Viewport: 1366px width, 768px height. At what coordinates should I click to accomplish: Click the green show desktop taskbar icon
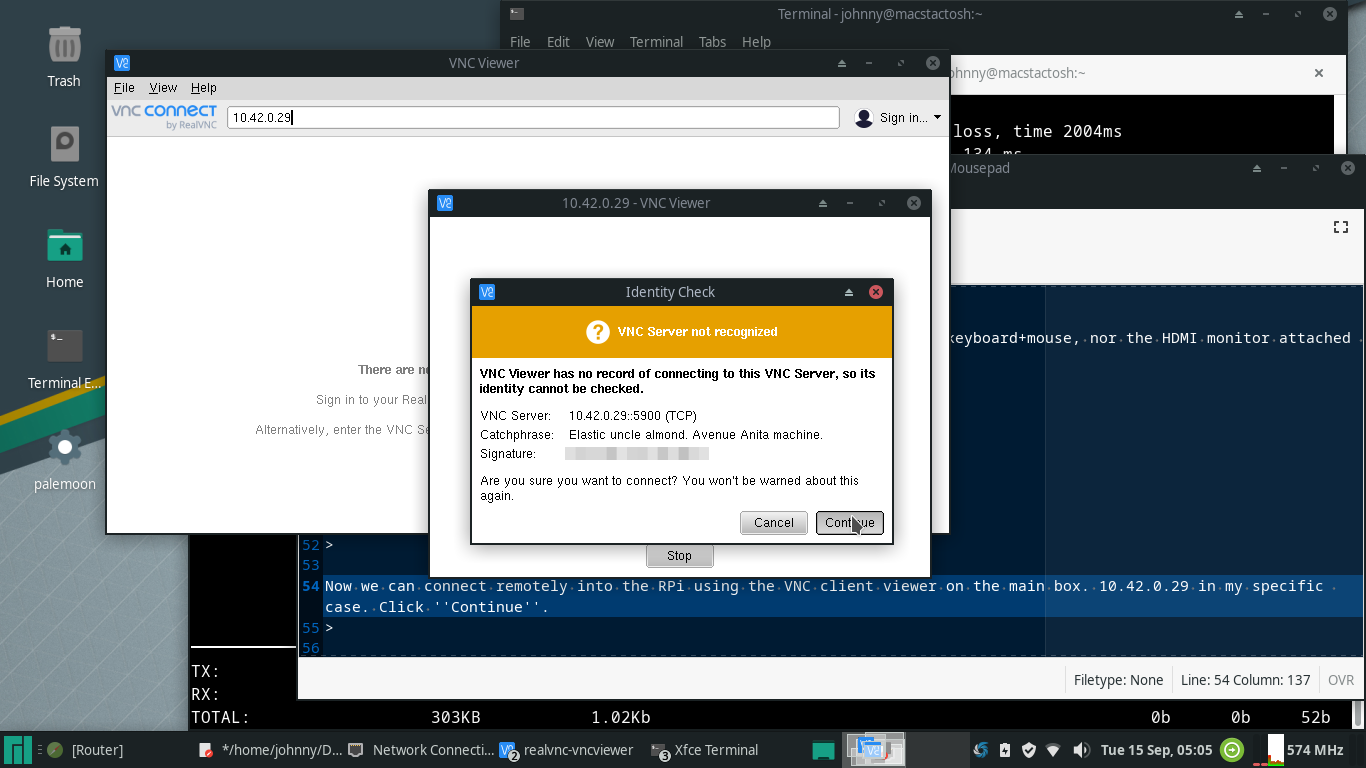point(823,750)
